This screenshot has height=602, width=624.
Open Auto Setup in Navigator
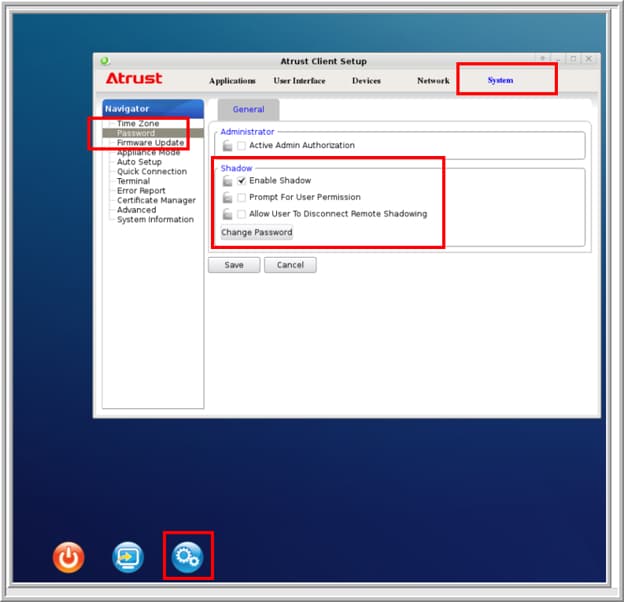pyautogui.click(x=139, y=162)
